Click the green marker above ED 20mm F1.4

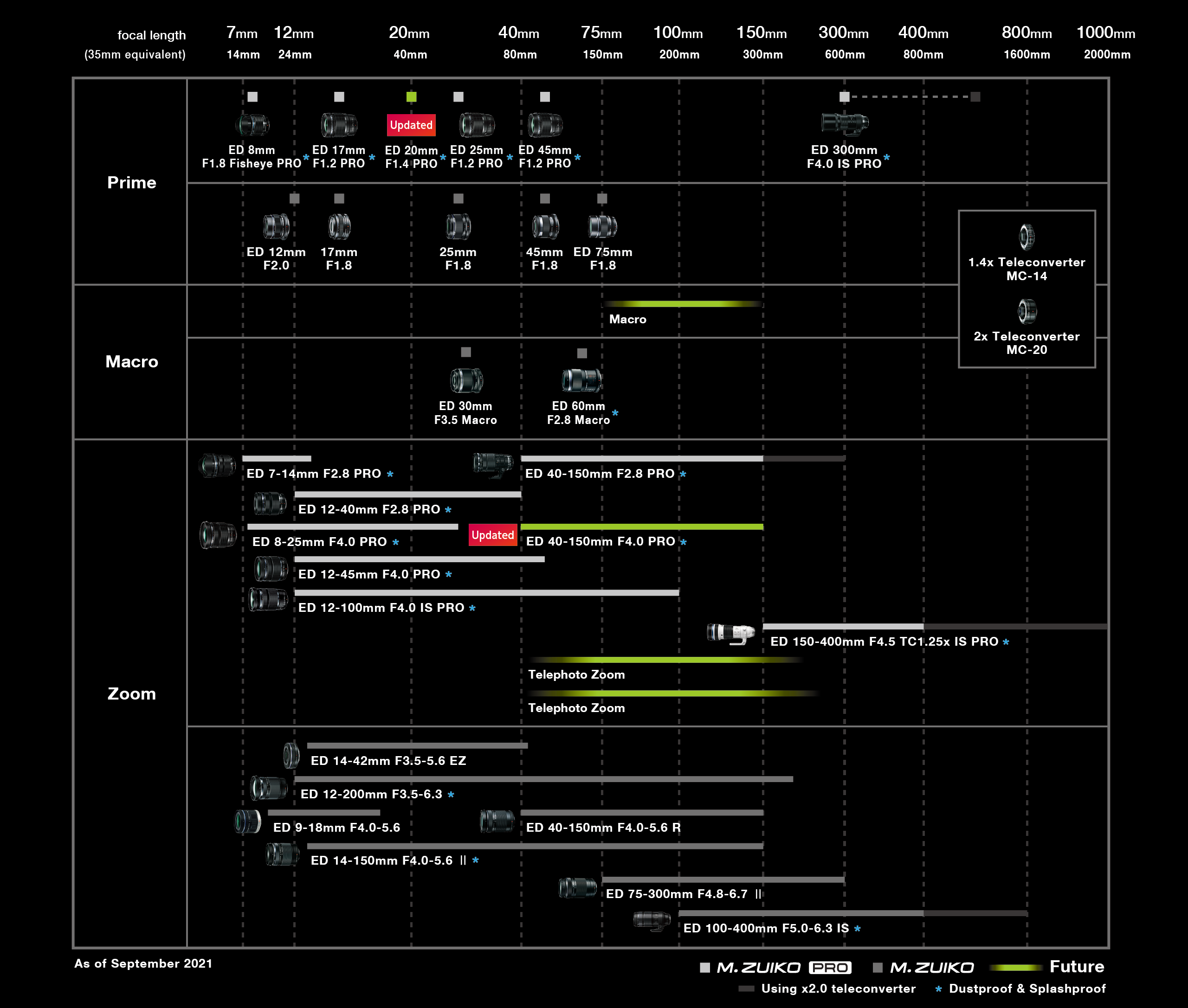[x=411, y=96]
